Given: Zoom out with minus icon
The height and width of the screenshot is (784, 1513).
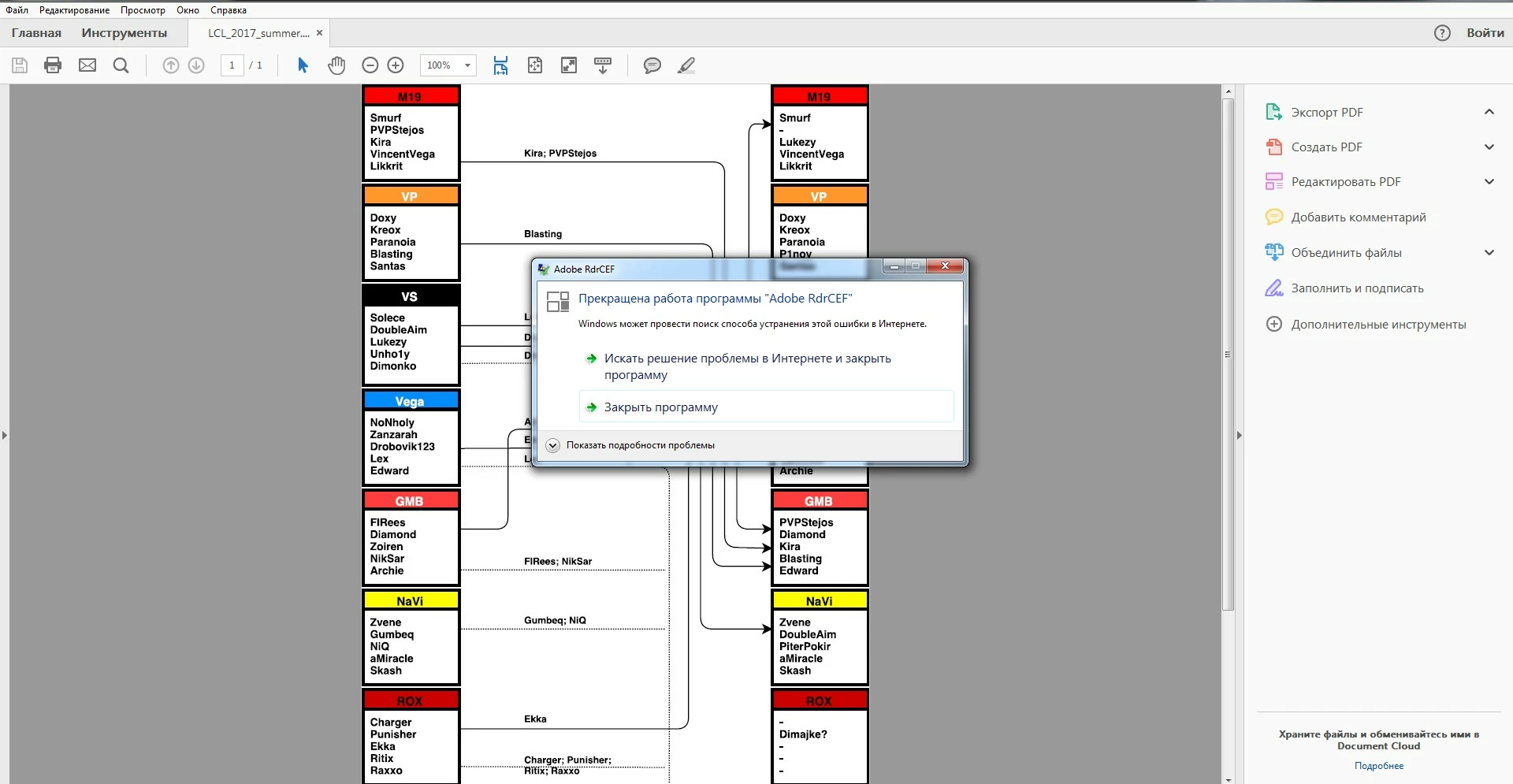Looking at the screenshot, I should (x=370, y=65).
